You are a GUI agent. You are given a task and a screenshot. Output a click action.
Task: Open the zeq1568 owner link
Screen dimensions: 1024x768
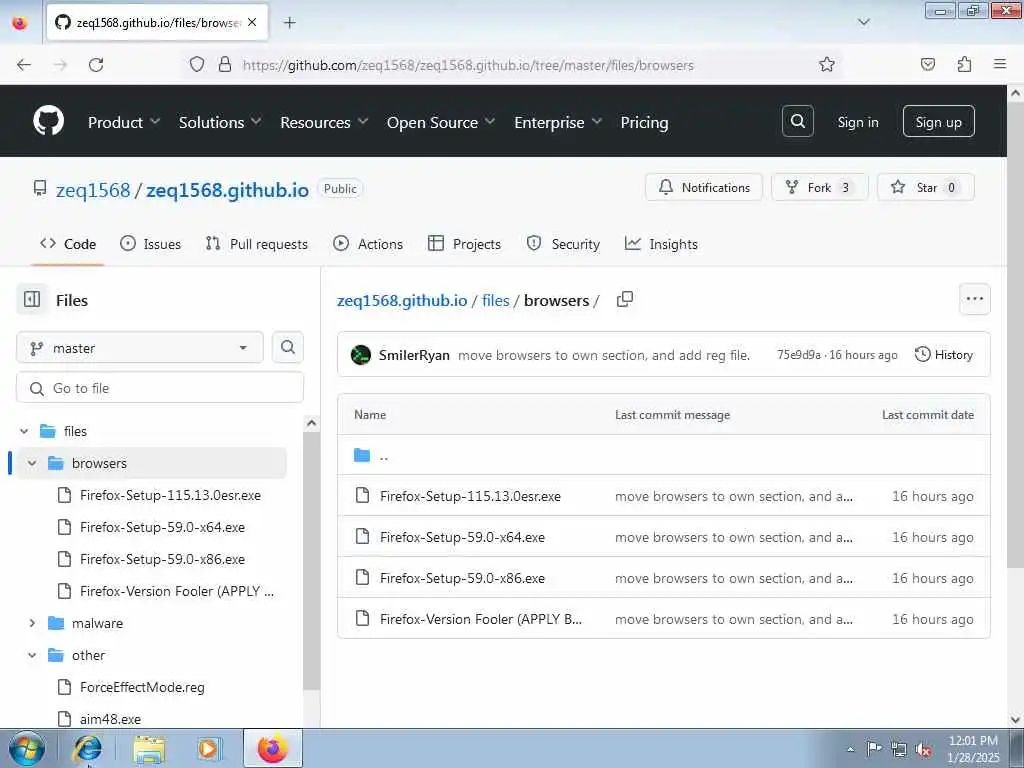(93, 190)
